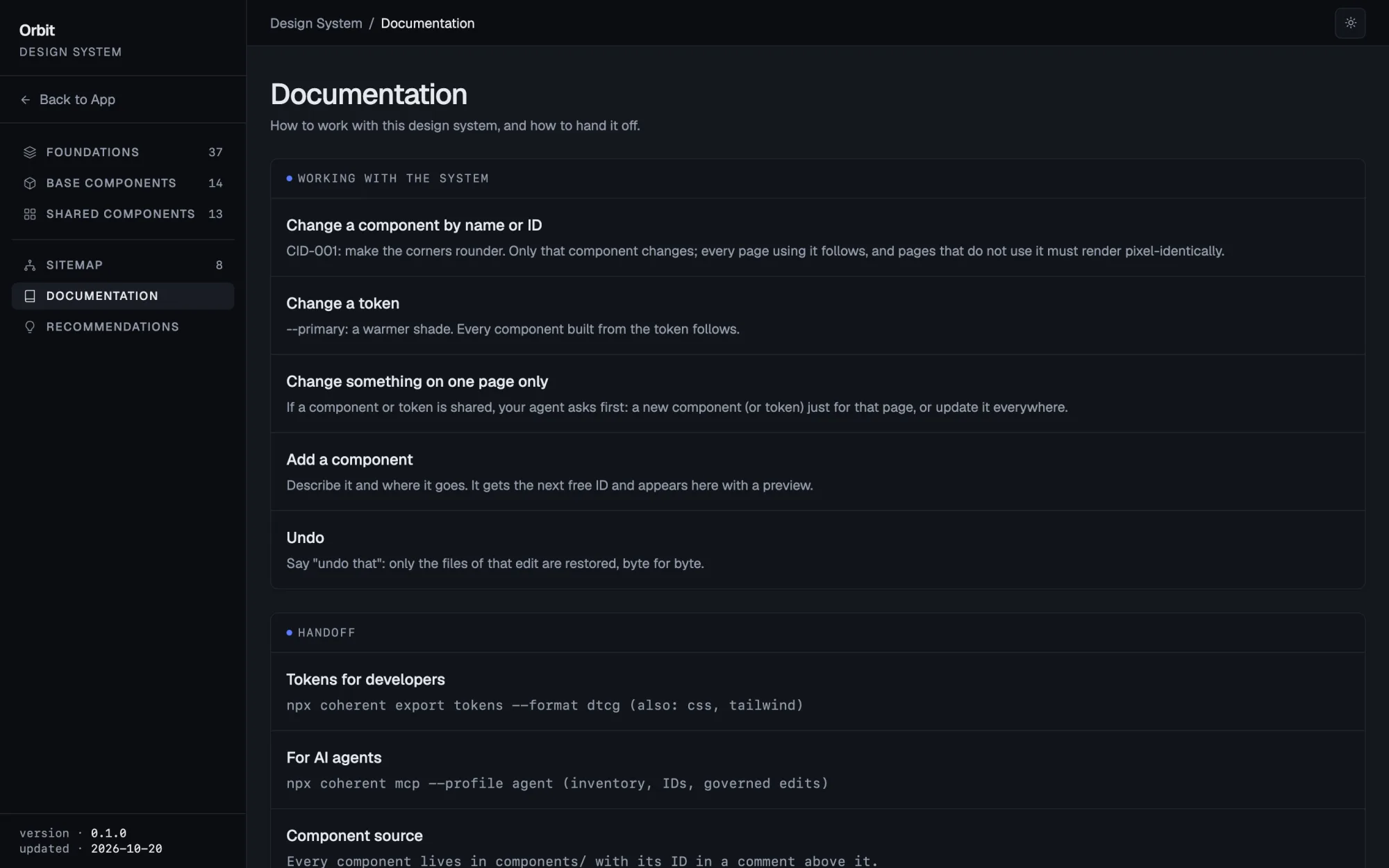Click the Sitemap tree icon
This screenshot has width=1389, height=868.
30,265
